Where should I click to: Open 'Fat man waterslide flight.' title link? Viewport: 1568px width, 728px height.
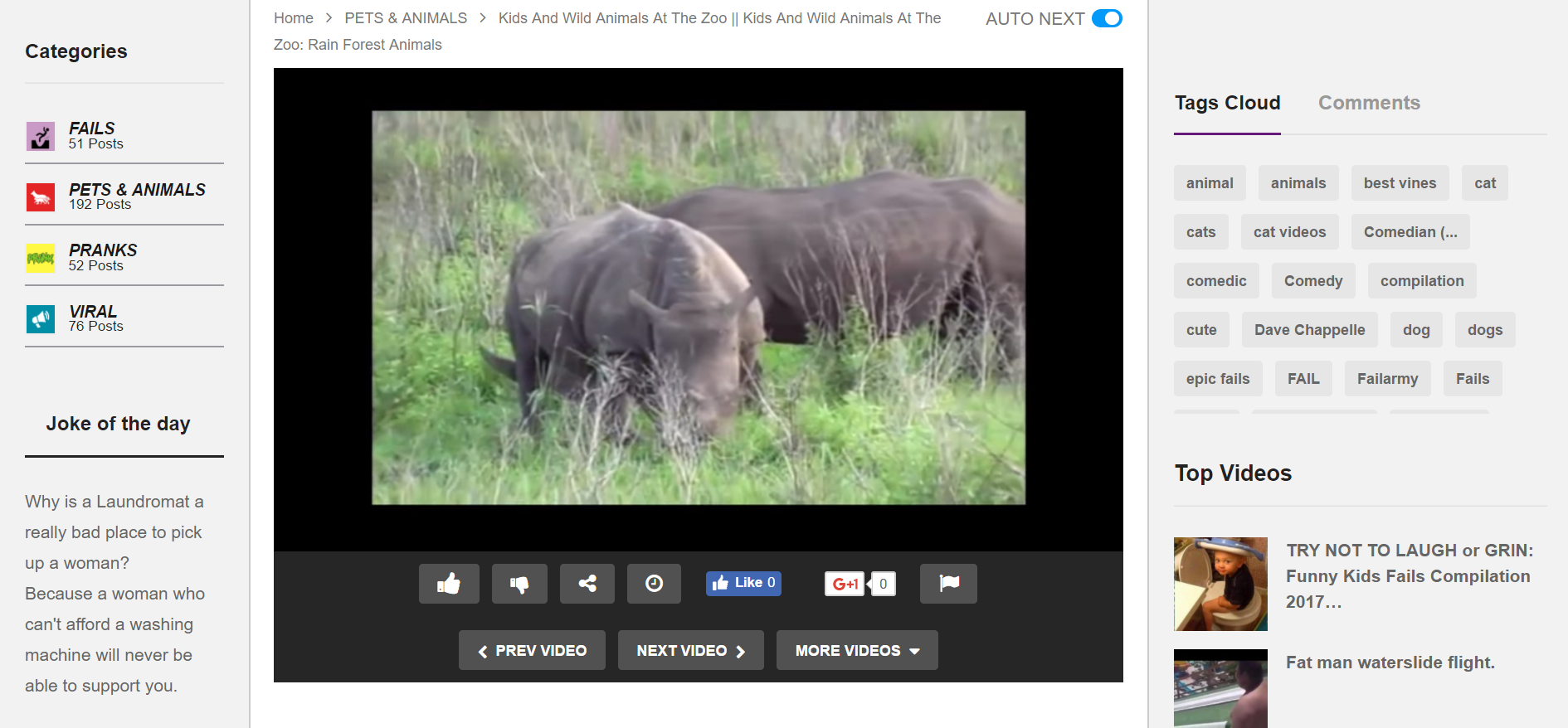pos(1390,662)
